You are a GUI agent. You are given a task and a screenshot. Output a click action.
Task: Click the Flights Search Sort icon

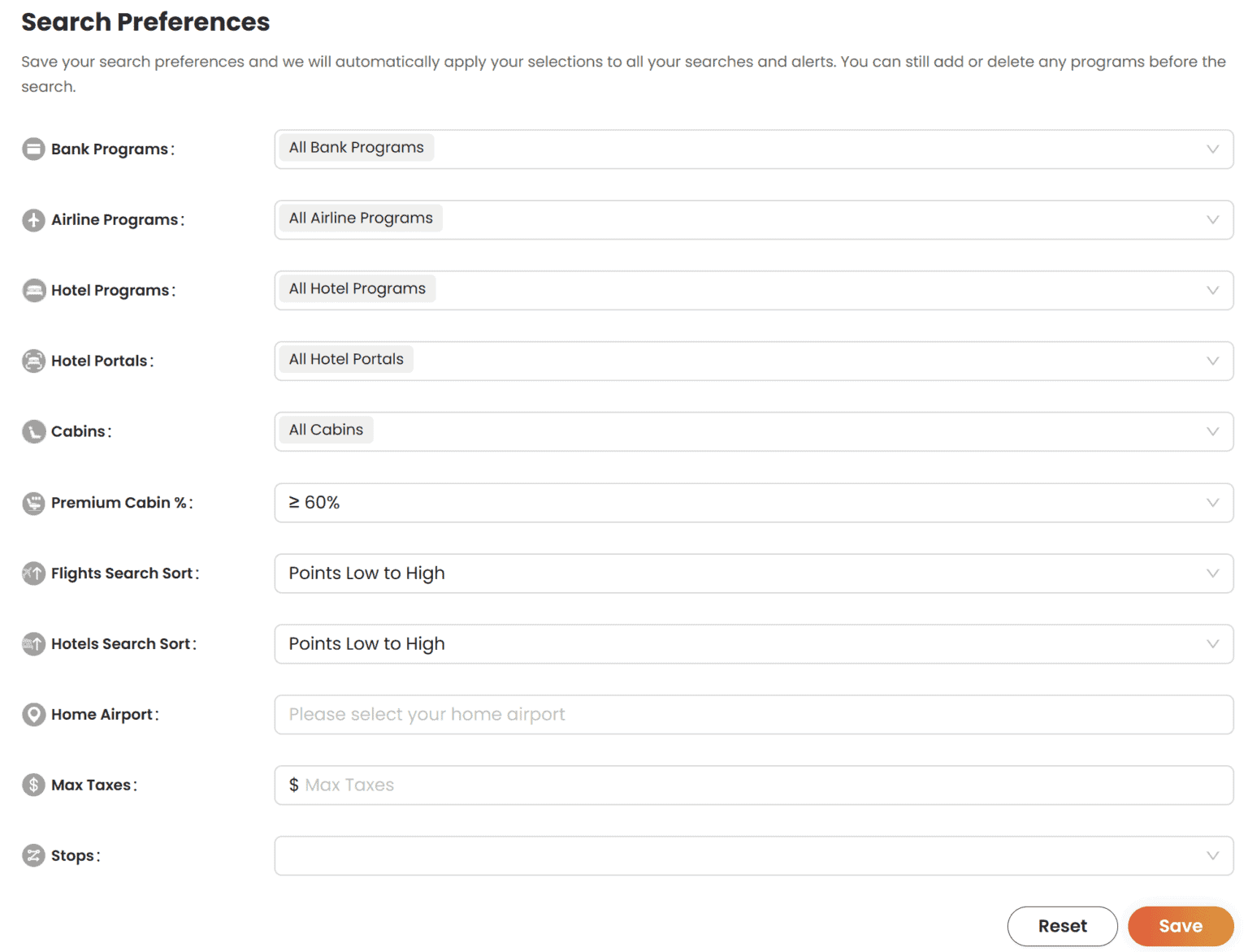33,573
